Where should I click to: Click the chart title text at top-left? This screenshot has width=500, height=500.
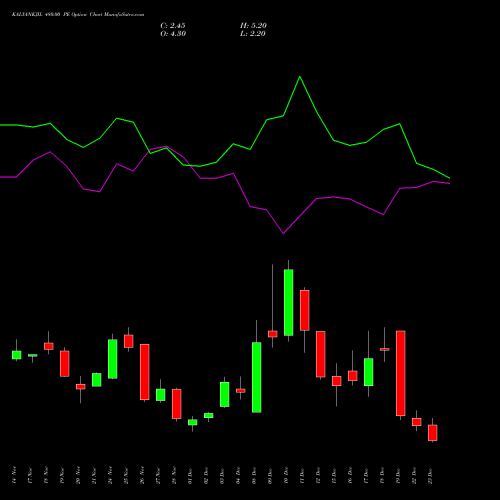tap(78, 15)
